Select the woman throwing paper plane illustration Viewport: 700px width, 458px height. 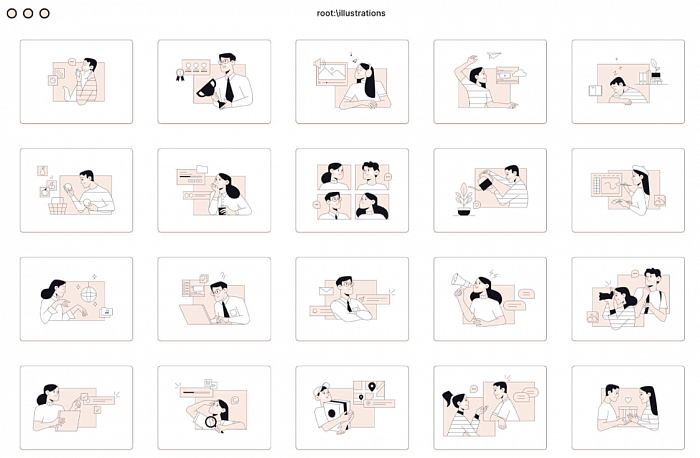(490, 82)
